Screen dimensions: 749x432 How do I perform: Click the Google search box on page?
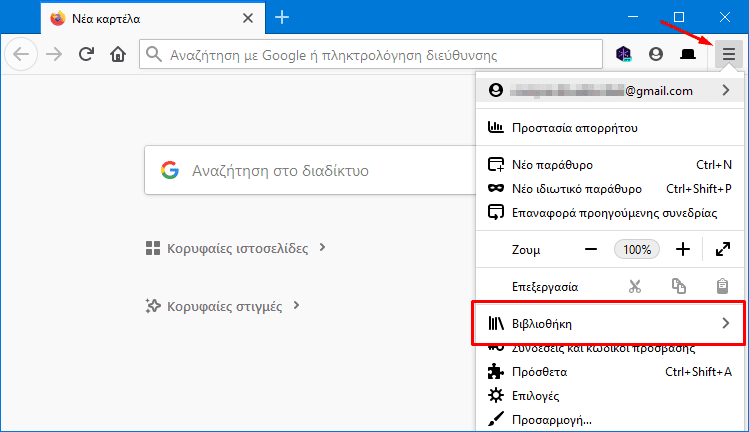(x=310, y=170)
